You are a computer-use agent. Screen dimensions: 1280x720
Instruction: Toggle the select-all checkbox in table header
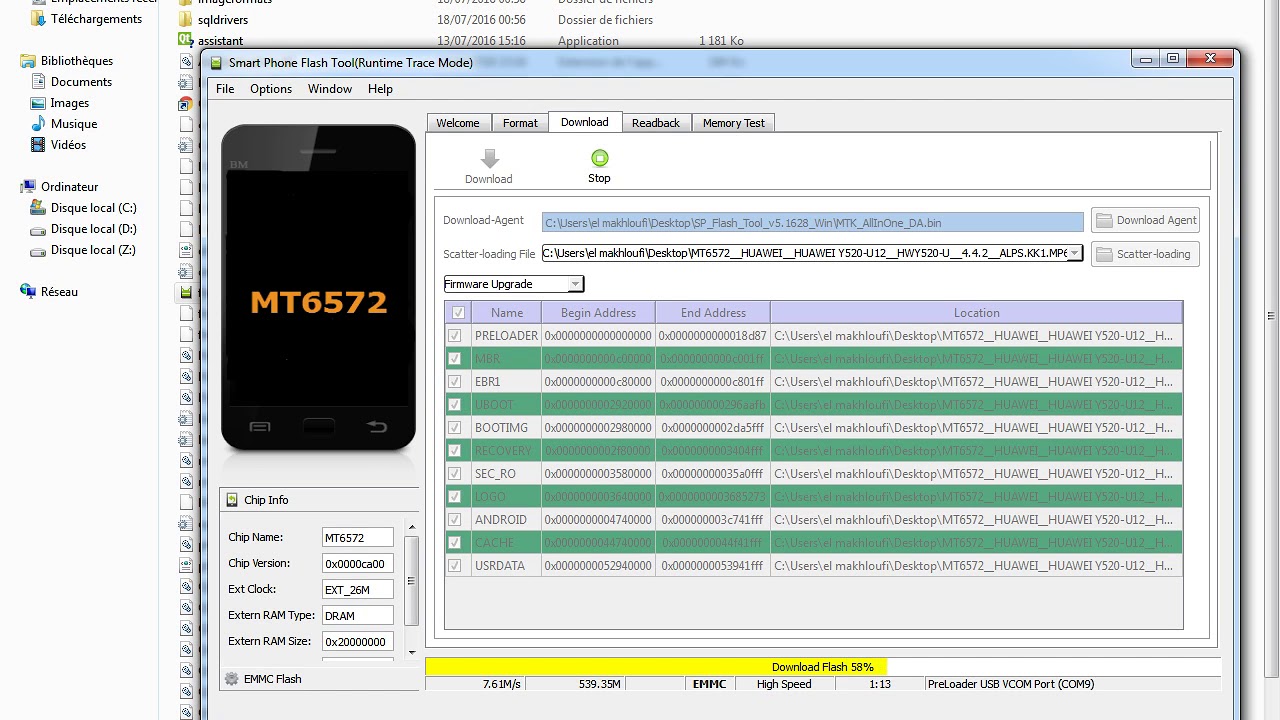pyautogui.click(x=458, y=312)
